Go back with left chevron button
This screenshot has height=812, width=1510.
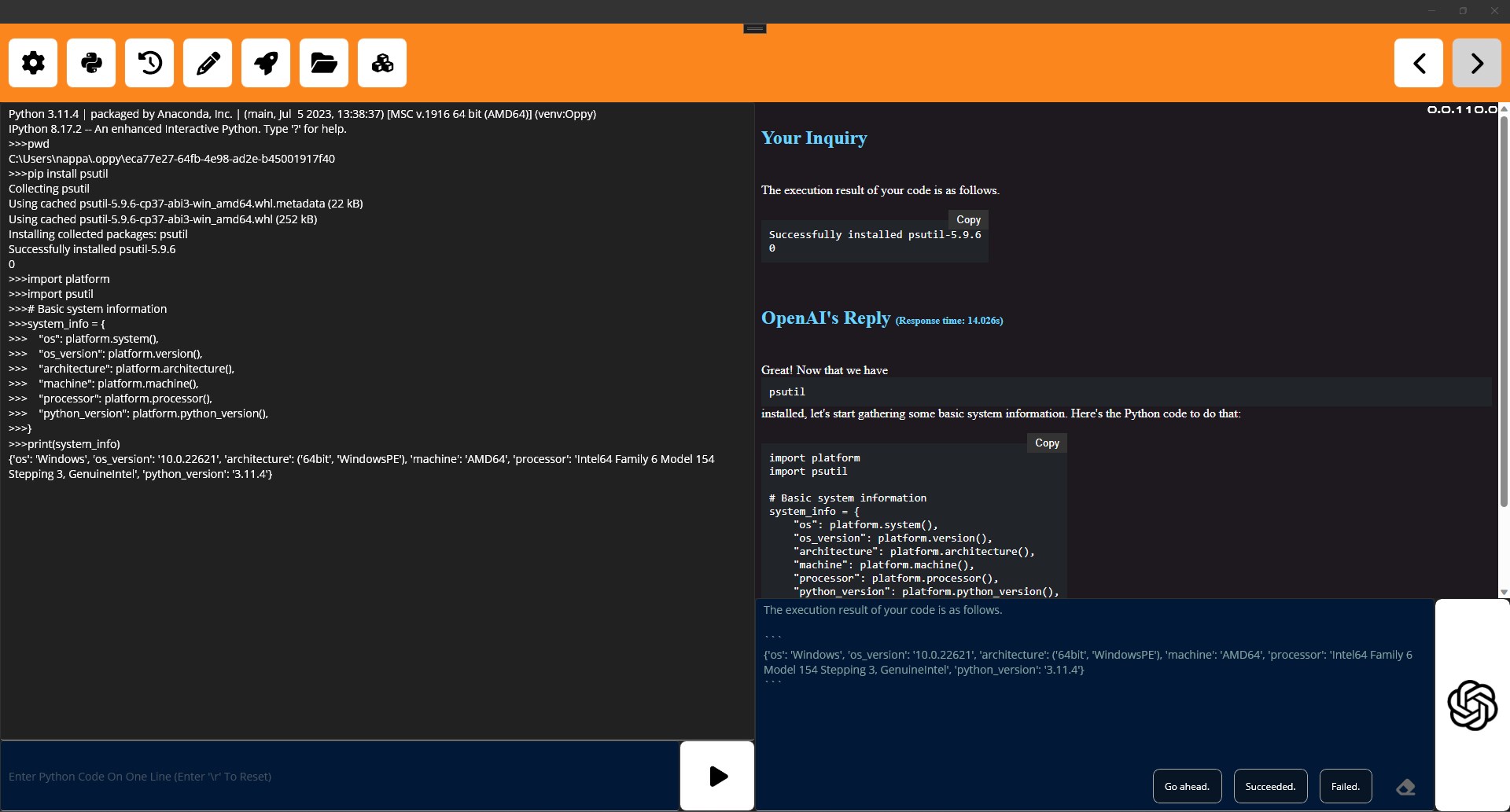coord(1419,63)
